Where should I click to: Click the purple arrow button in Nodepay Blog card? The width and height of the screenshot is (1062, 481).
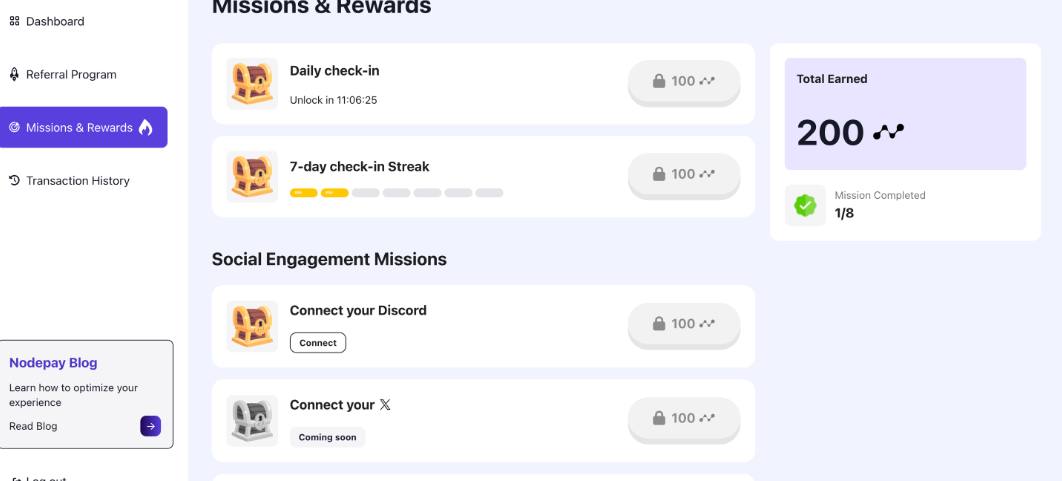coord(150,426)
